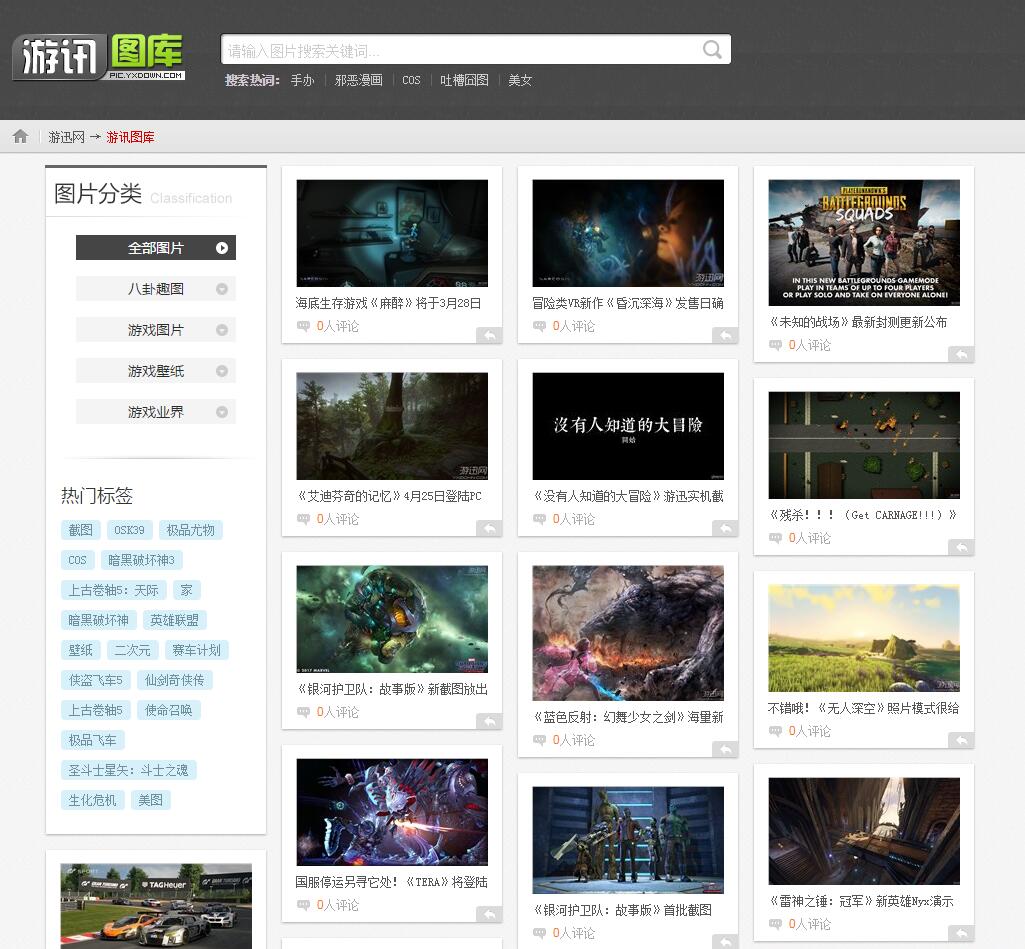The width and height of the screenshot is (1025, 949).
Task: Click comment bubble icon under 《蓝色反射》
Action: point(539,739)
